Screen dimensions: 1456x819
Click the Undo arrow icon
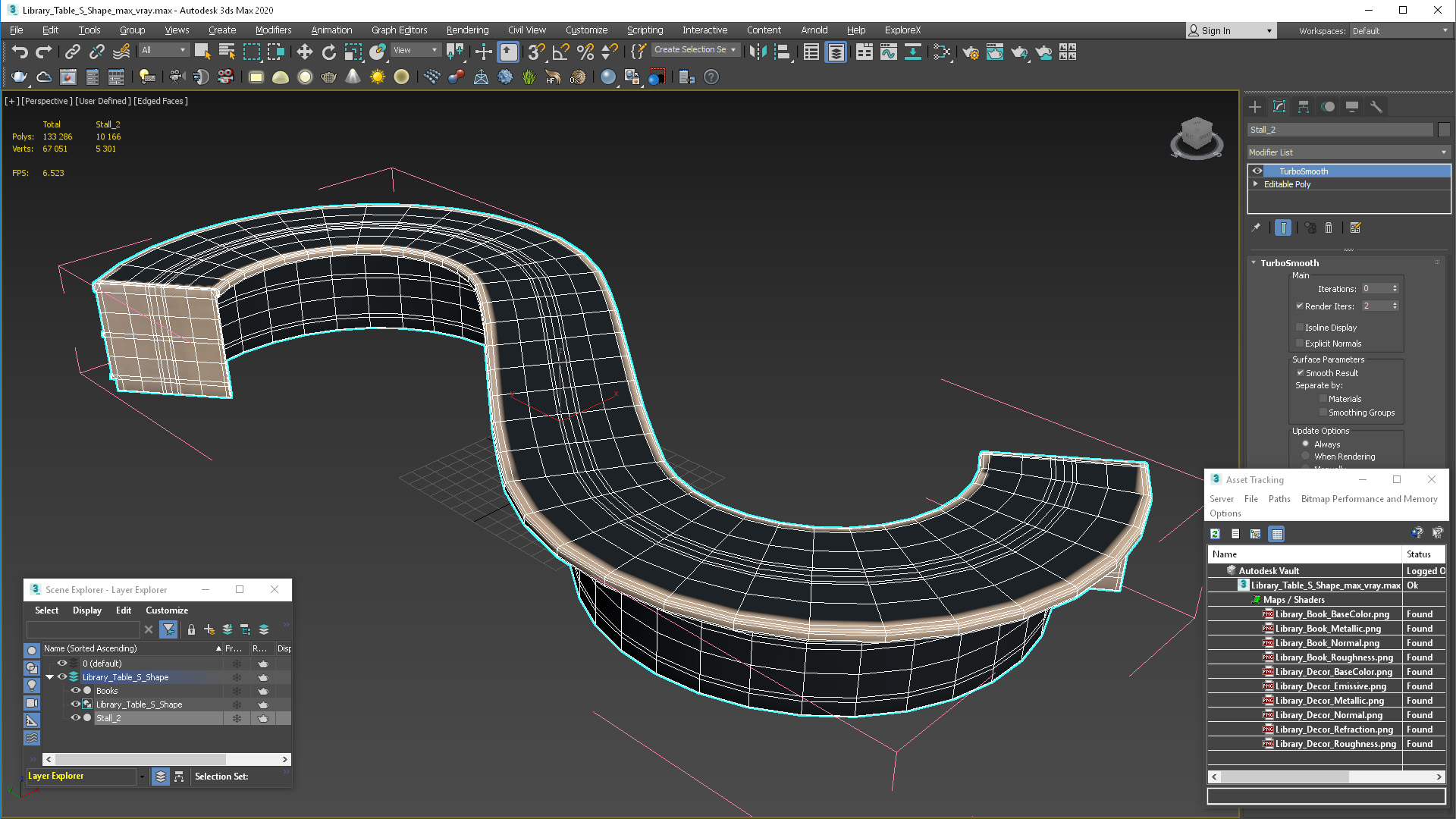[20, 52]
